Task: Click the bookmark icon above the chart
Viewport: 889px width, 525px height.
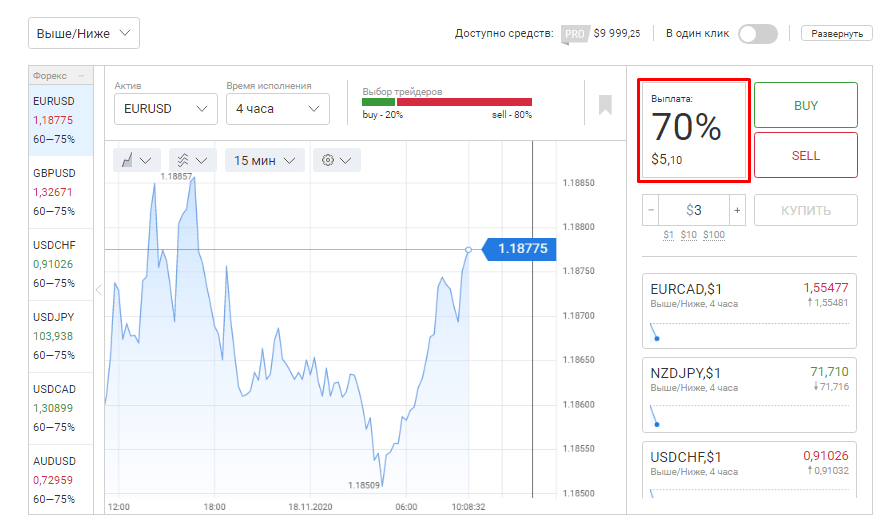Action: tap(605, 105)
